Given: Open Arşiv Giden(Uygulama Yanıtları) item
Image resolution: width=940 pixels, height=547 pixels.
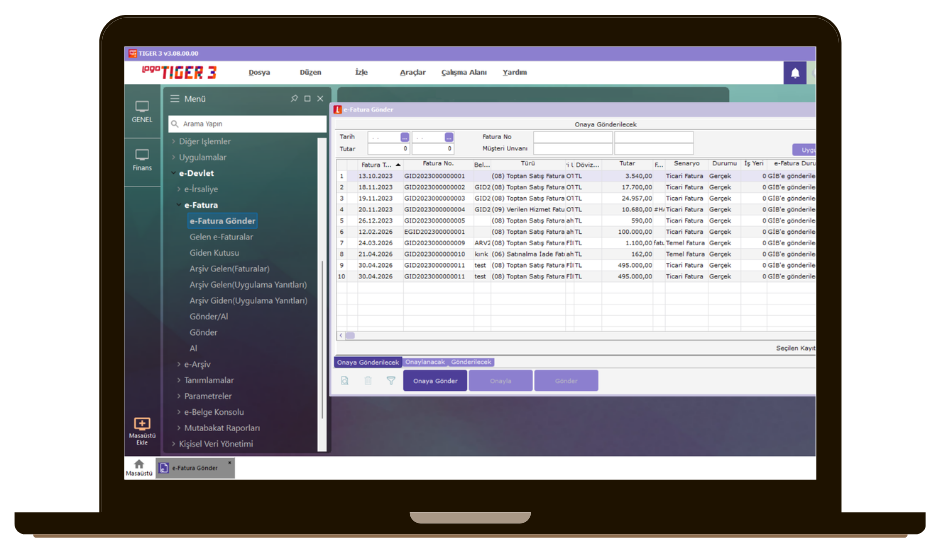Looking at the screenshot, I should [248, 300].
